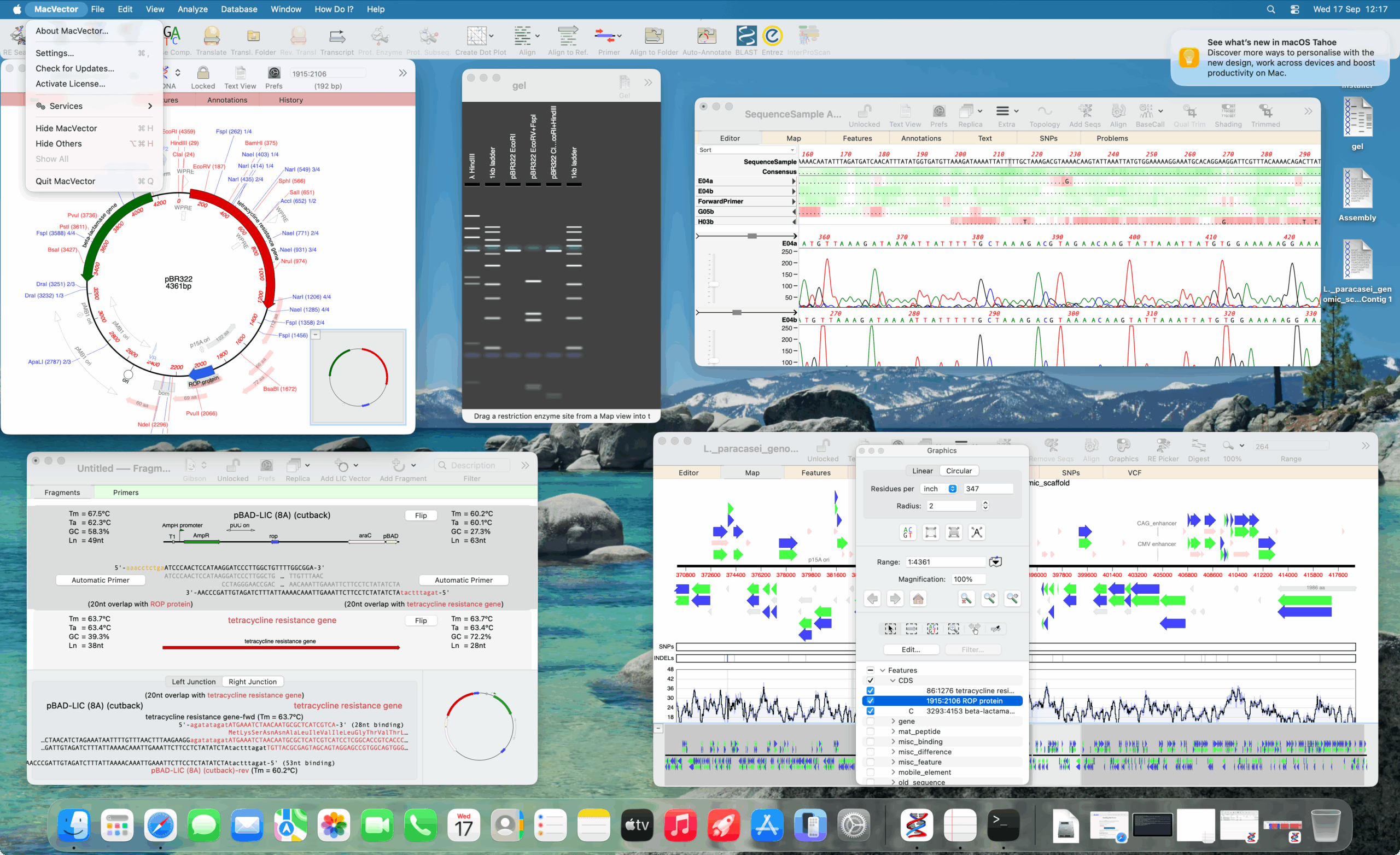Uncheck the 1915:2106 ROP protein feature
This screenshot has width=1400, height=855.
tap(871, 700)
